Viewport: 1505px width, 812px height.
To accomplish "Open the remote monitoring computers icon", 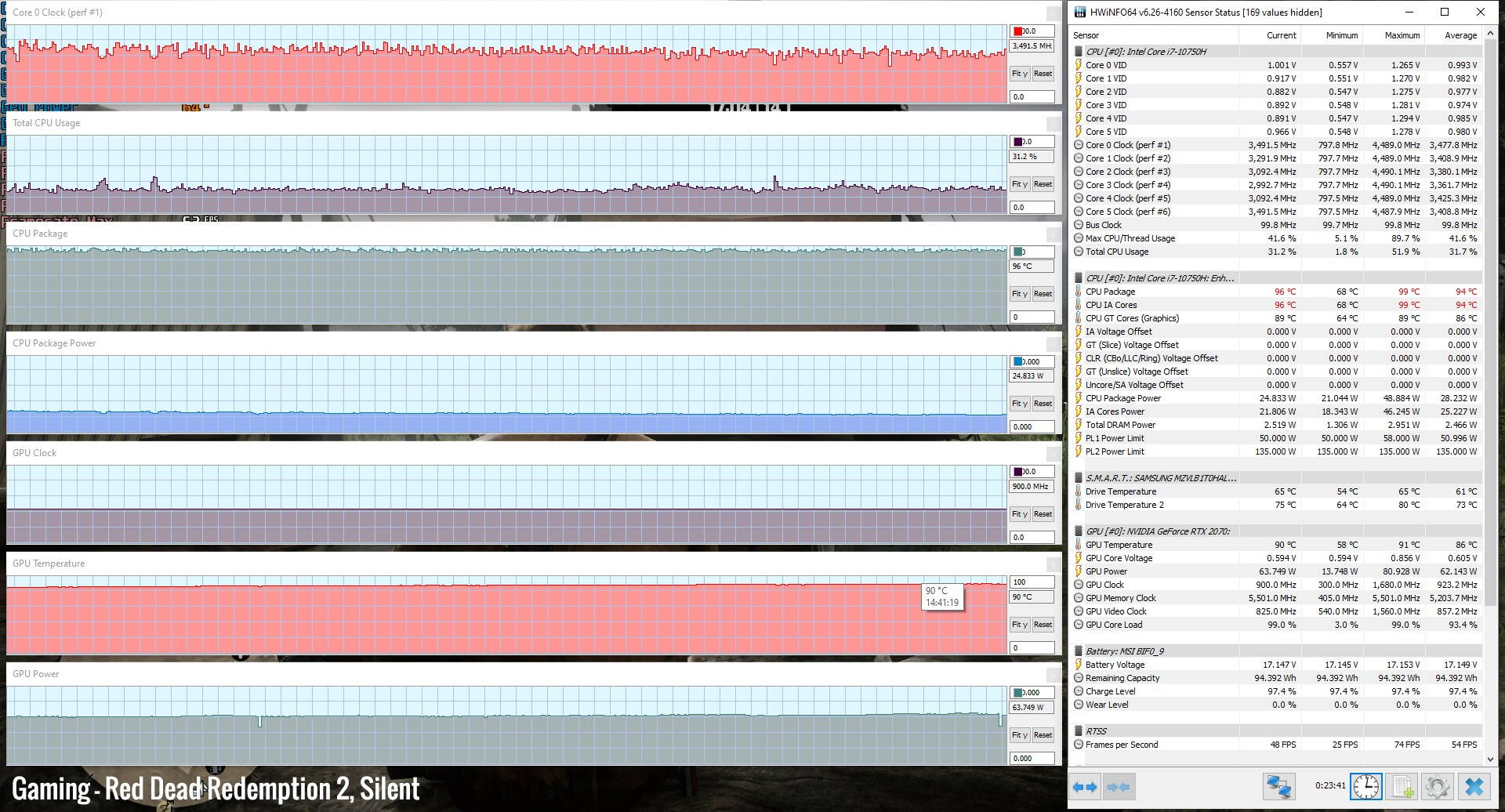I will [1278, 787].
